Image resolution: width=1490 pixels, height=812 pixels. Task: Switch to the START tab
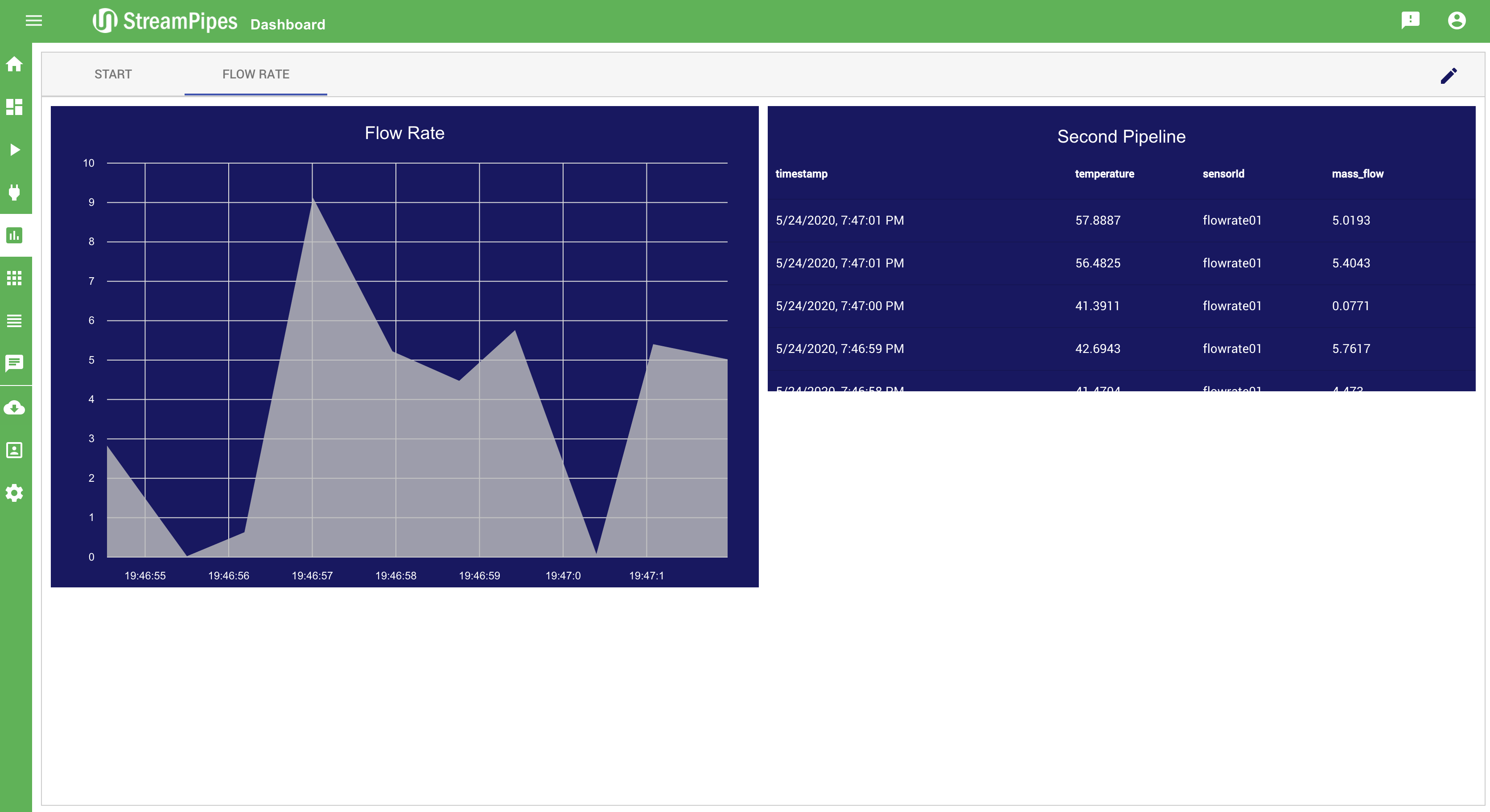point(113,74)
